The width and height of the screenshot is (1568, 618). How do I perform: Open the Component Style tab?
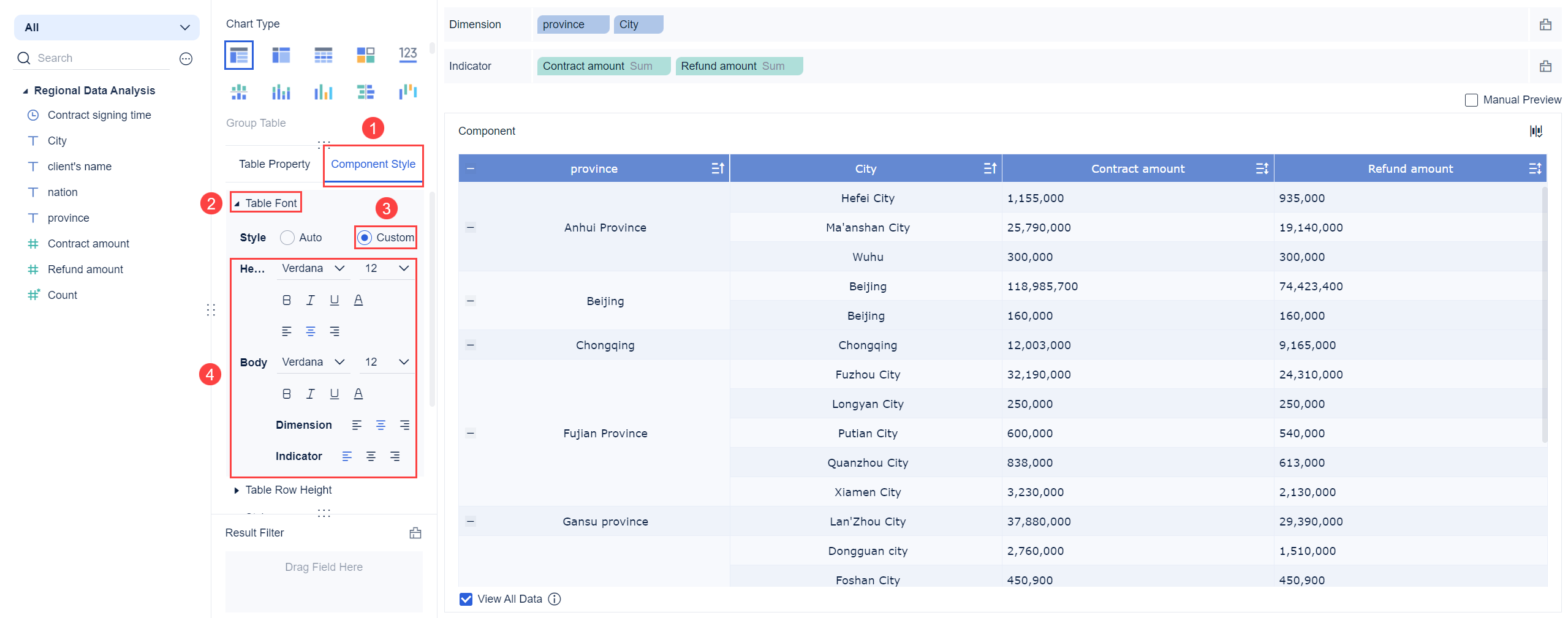373,164
